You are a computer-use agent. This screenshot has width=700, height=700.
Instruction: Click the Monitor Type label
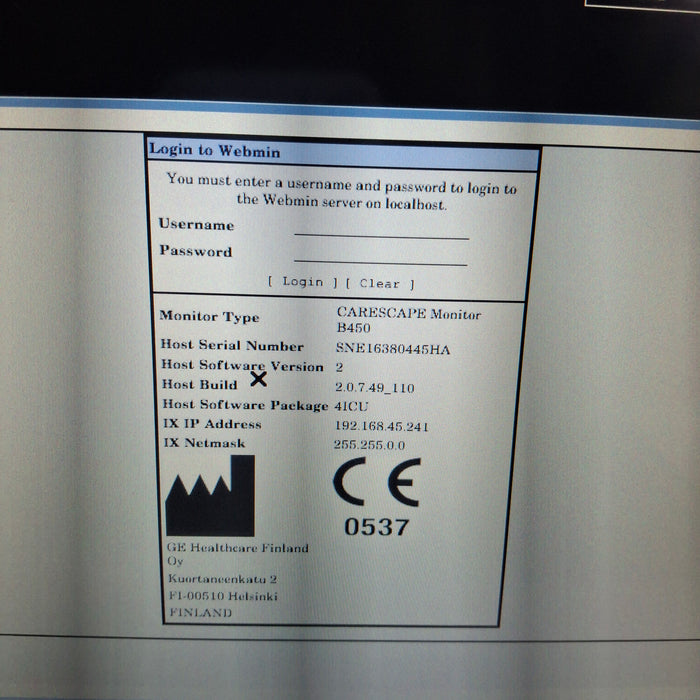pyautogui.click(x=209, y=317)
